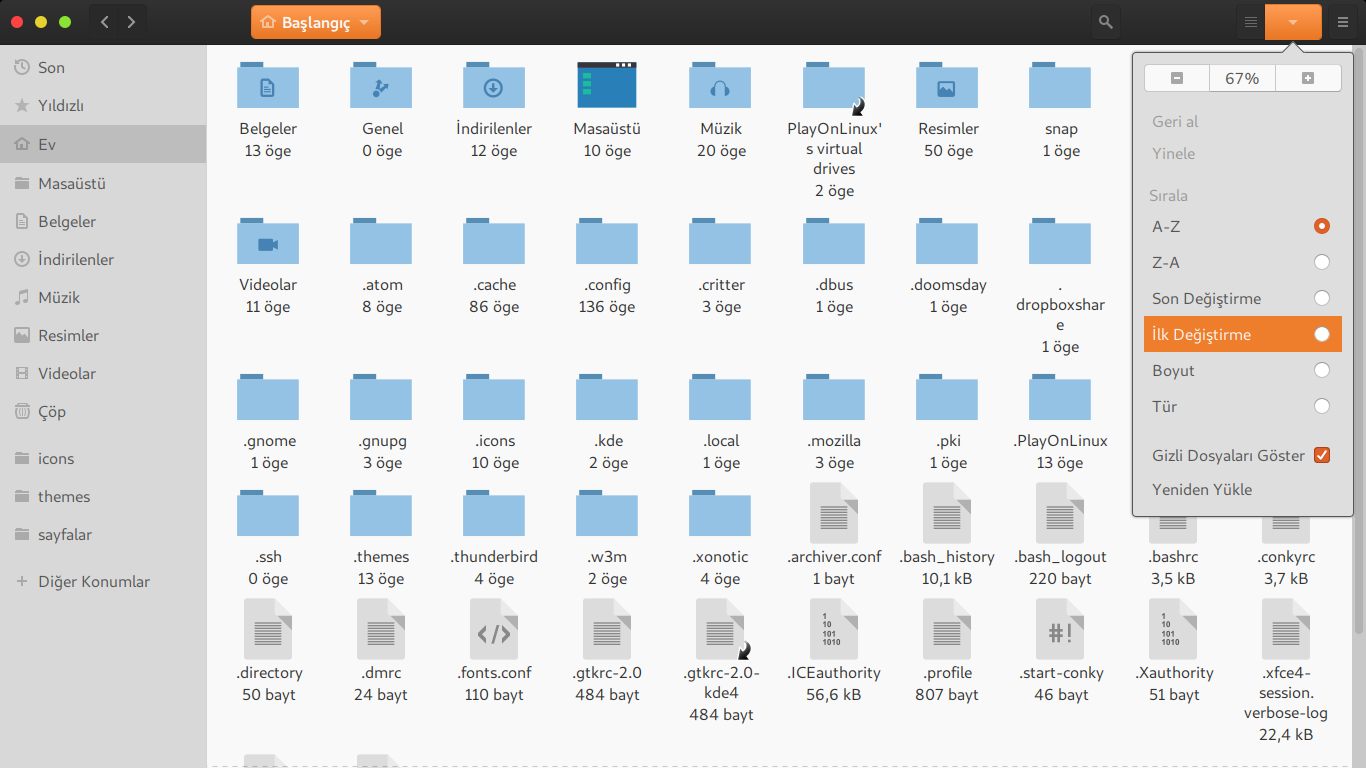Open icons bookmark in sidebar
Screen dimensions: 1366x768
103,459
